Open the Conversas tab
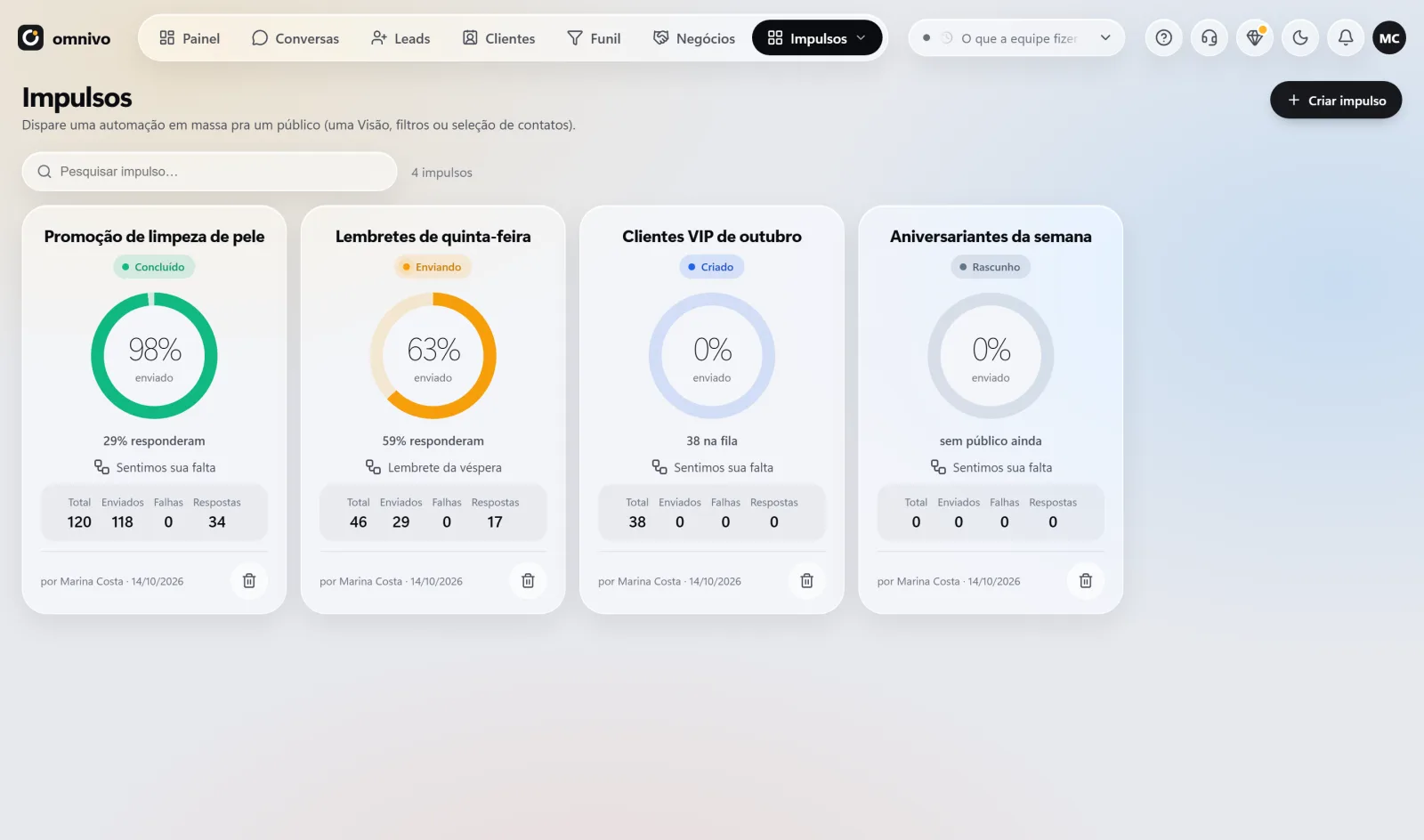This screenshot has width=1424, height=840. 295,38
